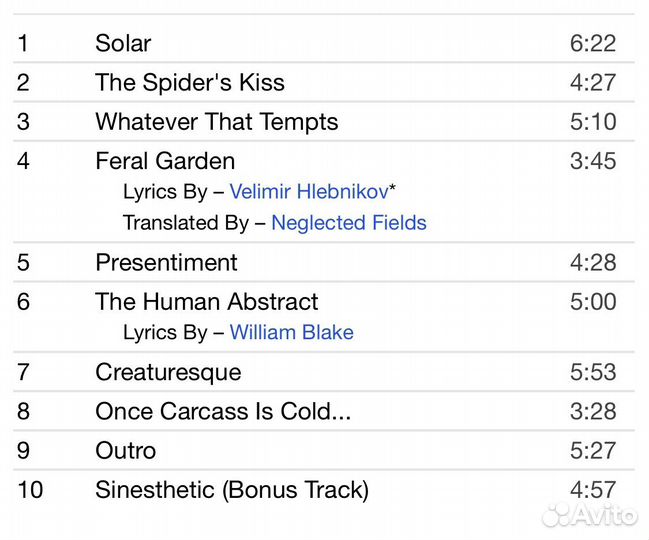Select the Feral Garden track title

[x=165, y=161]
